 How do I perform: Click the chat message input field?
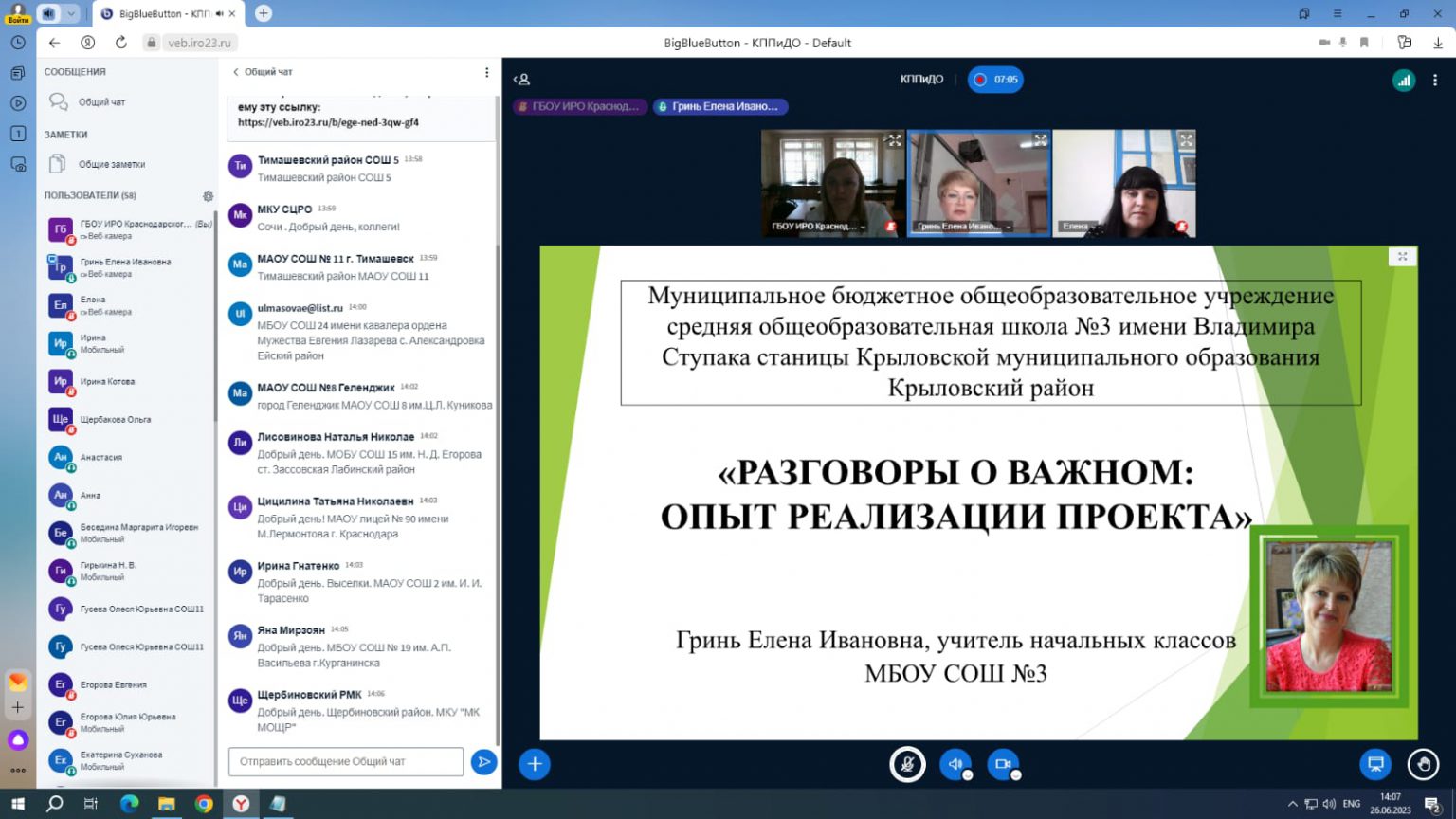coord(345,761)
